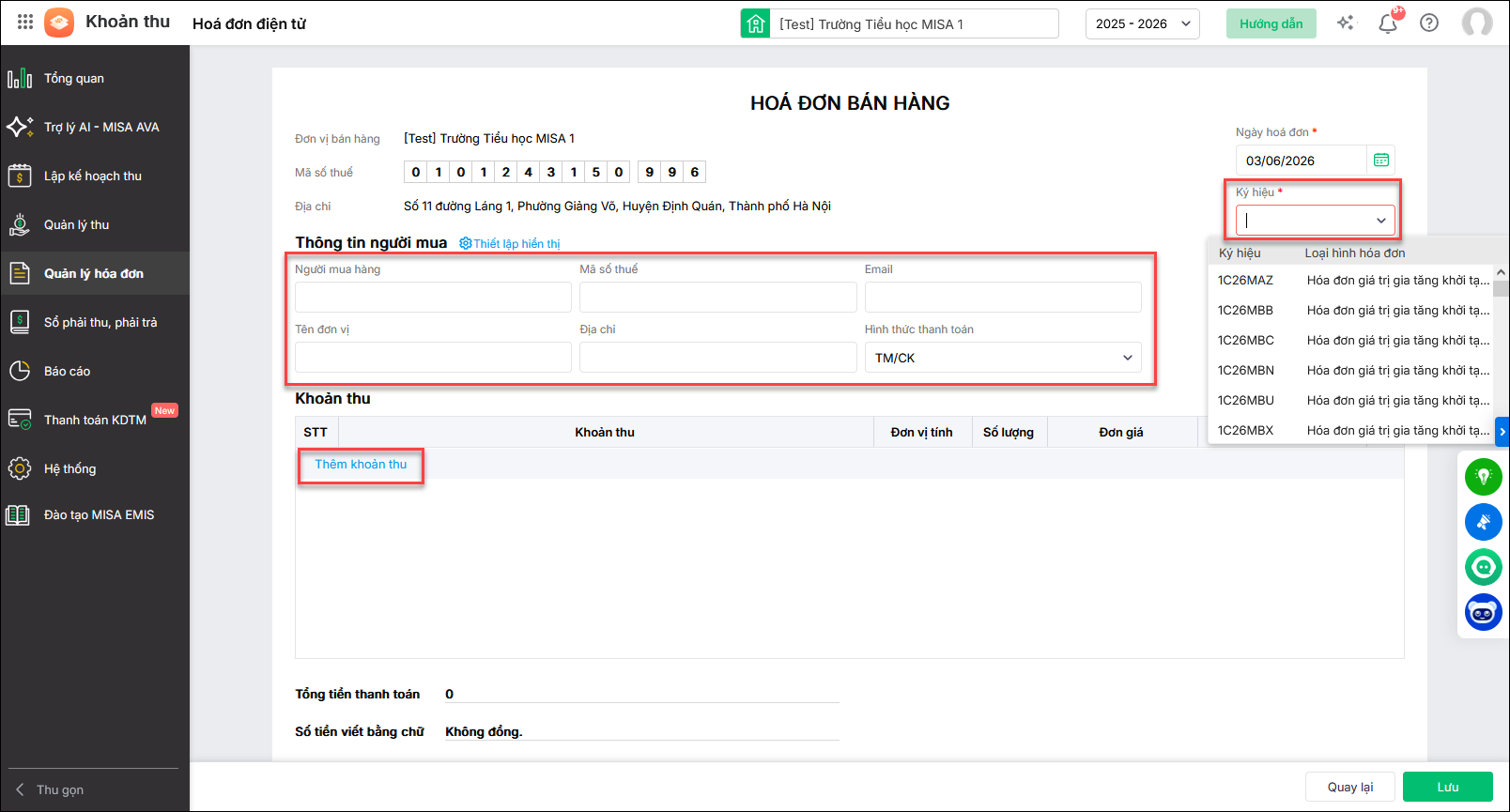Open Trợ lý AI - MISA AVA menu
1510x812 pixels.
(x=101, y=127)
